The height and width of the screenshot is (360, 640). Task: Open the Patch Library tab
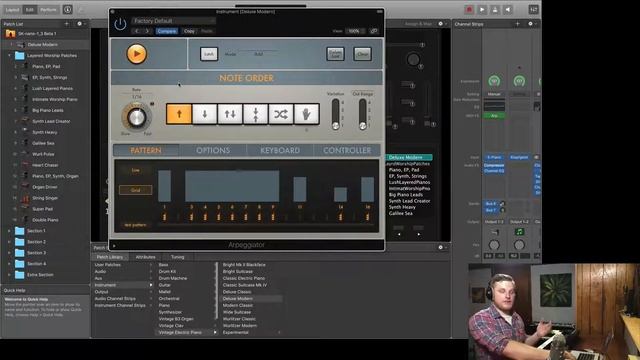110,257
